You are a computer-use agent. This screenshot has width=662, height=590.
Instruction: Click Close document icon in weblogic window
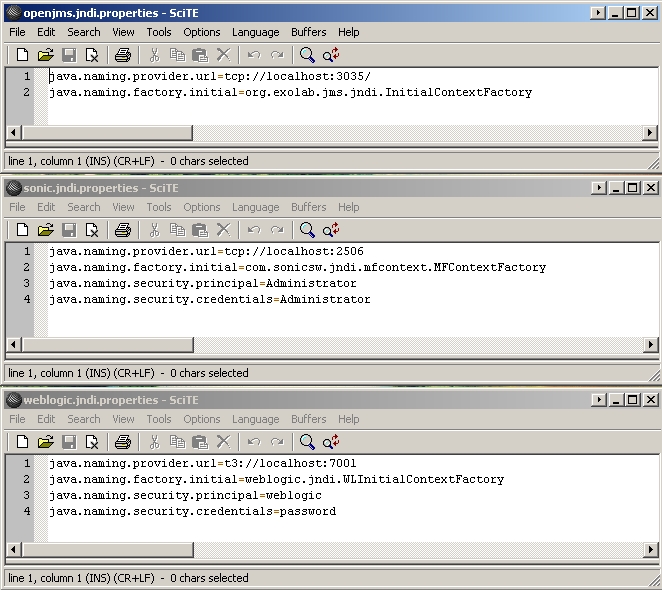click(92, 442)
